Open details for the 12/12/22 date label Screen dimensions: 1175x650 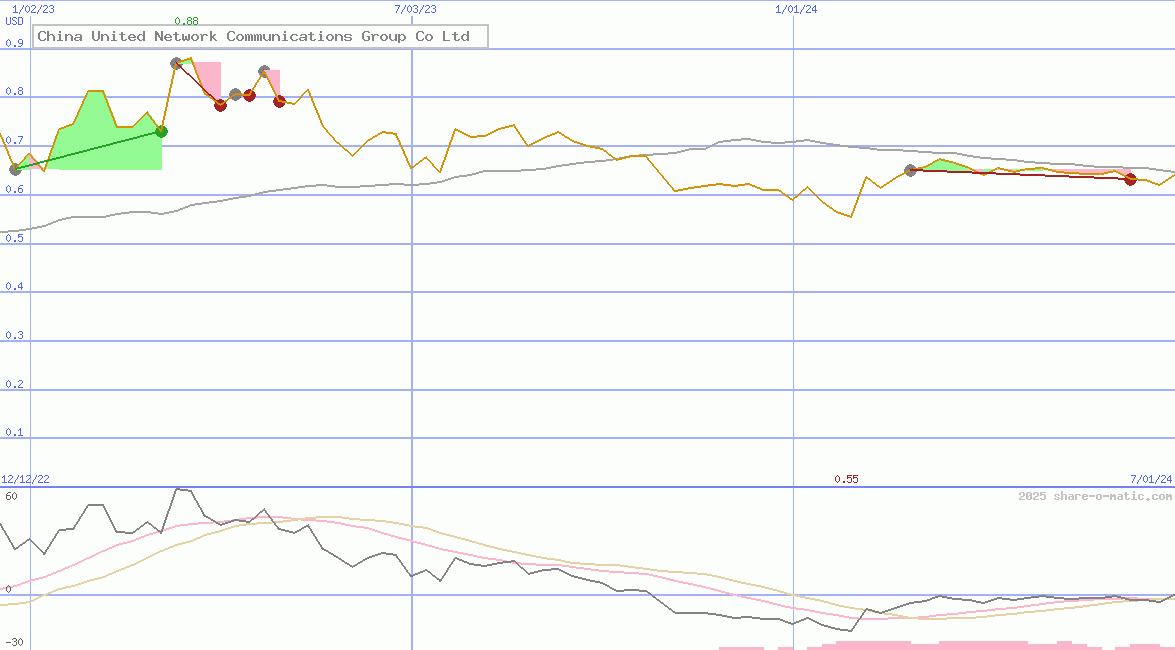tap(24, 478)
